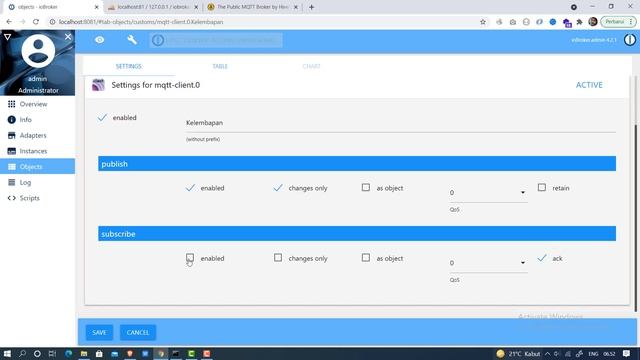Screen dimensions: 640x360
Task: Click the Instances icon in sidebar
Action: 11,151
